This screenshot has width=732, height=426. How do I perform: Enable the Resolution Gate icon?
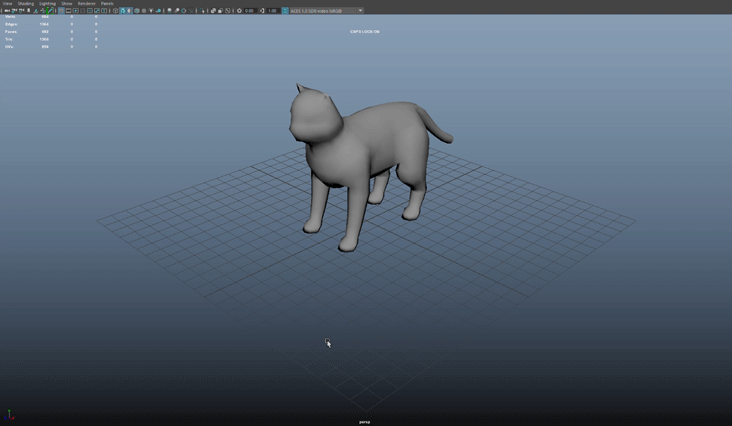pos(75,11)
